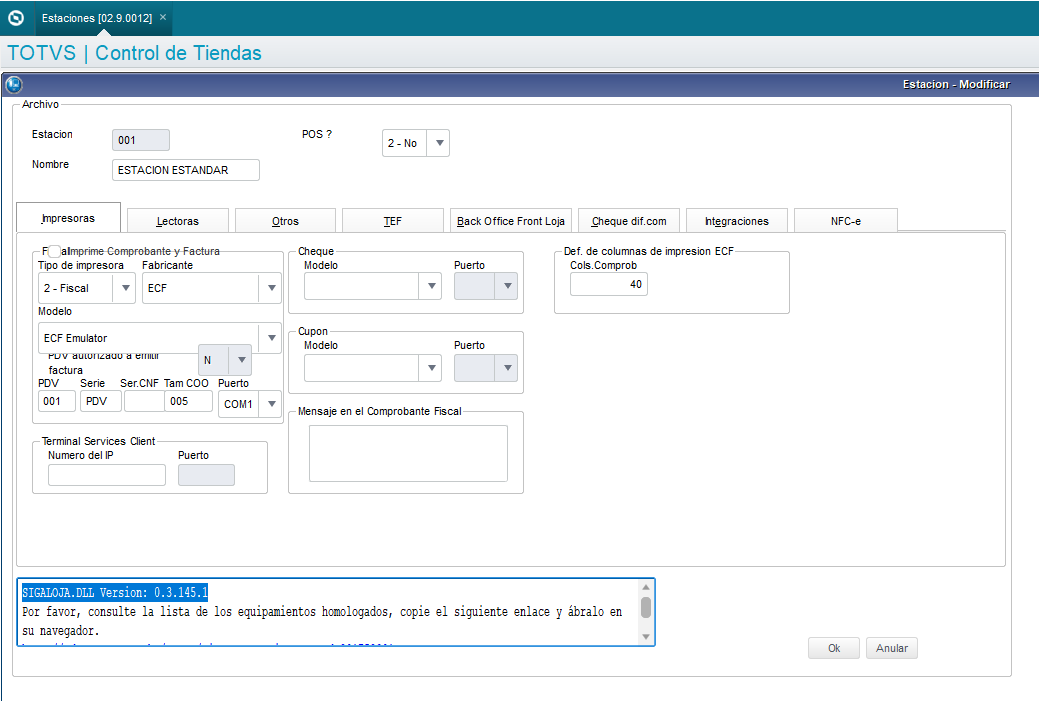Expand the Modelo ECF Emulator dropdown
The width and height of the screenshot is (1039, 701).
pyautogui.click(x=271, y=338)
